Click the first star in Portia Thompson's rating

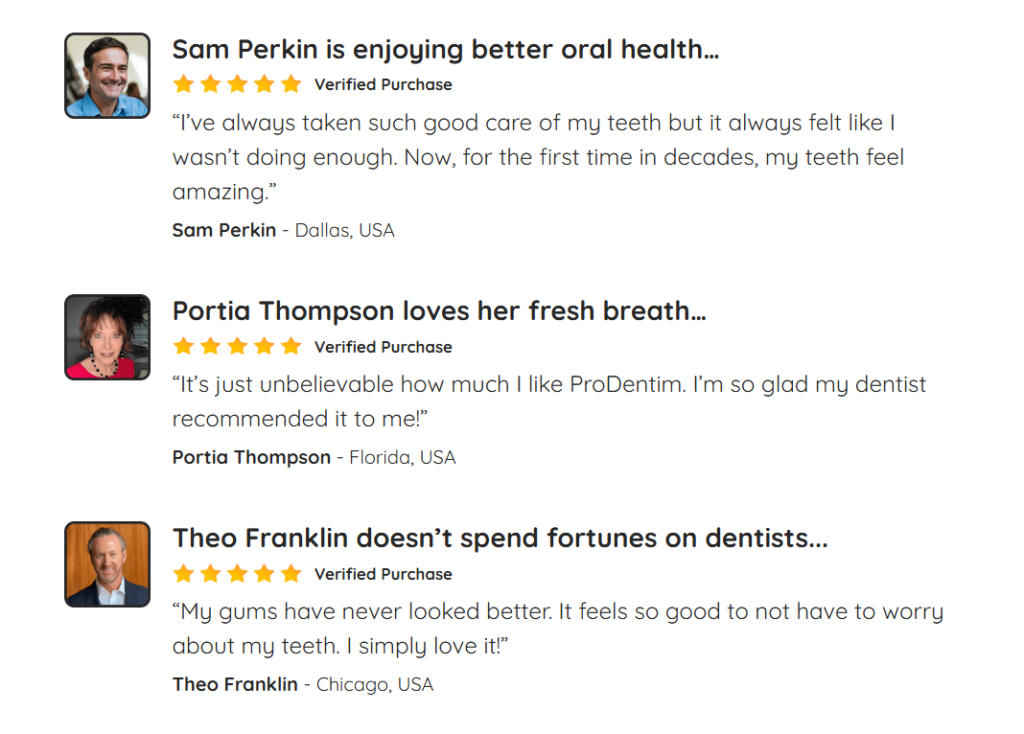[183, 346]
